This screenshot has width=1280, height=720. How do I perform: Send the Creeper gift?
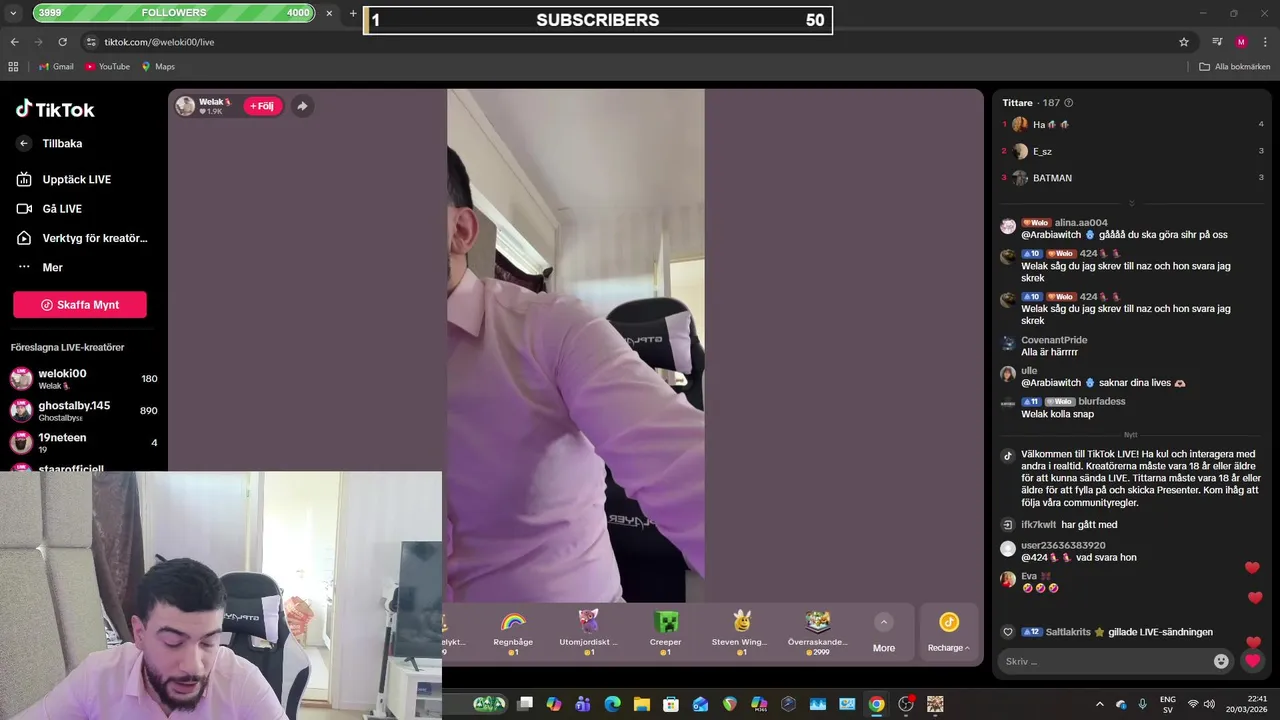[x=665, y=632]
